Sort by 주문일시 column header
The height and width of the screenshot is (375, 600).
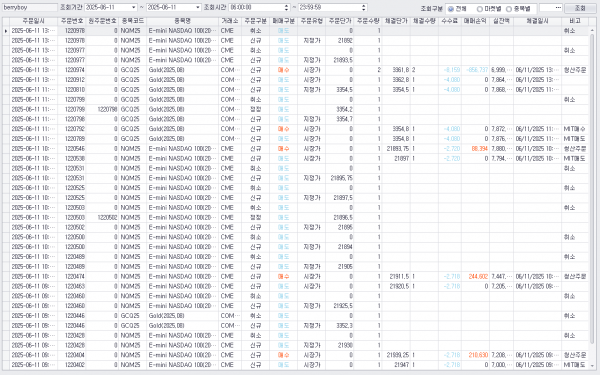coord(33,21)
